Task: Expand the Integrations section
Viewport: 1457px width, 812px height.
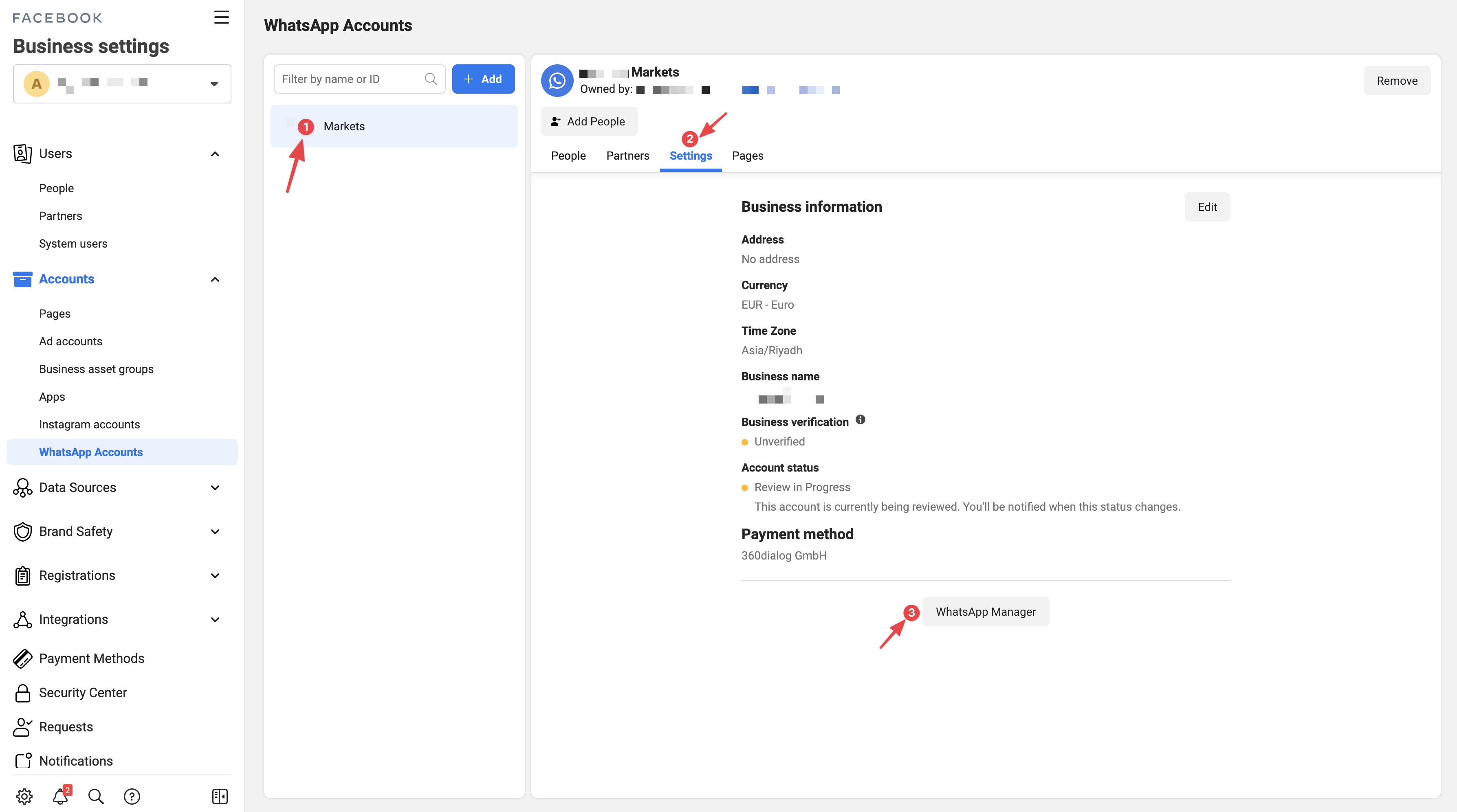Action: pyautogui.click(x=215, y=620)
